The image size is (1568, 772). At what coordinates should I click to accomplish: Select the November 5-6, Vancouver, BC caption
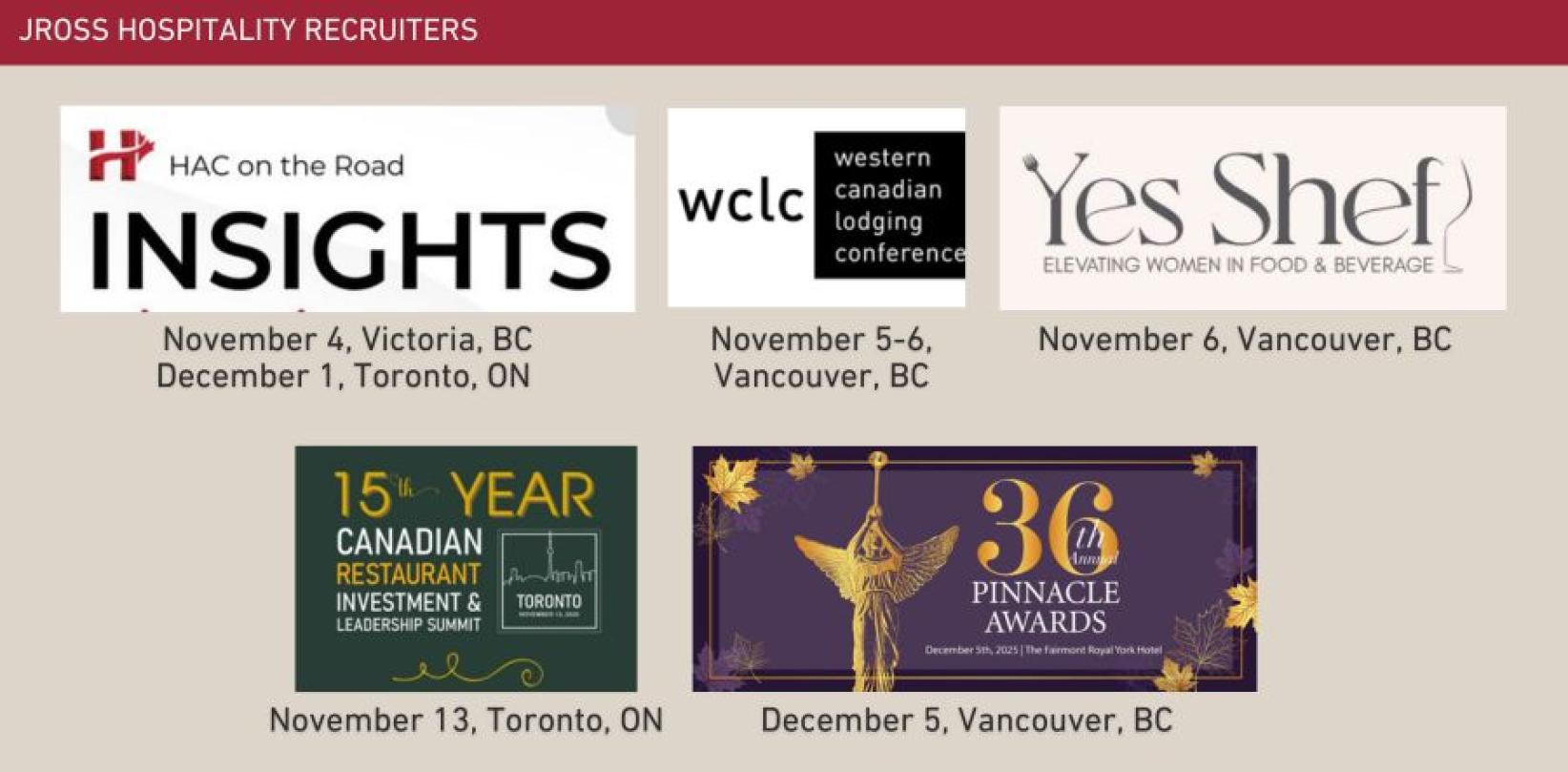[821, 357]
